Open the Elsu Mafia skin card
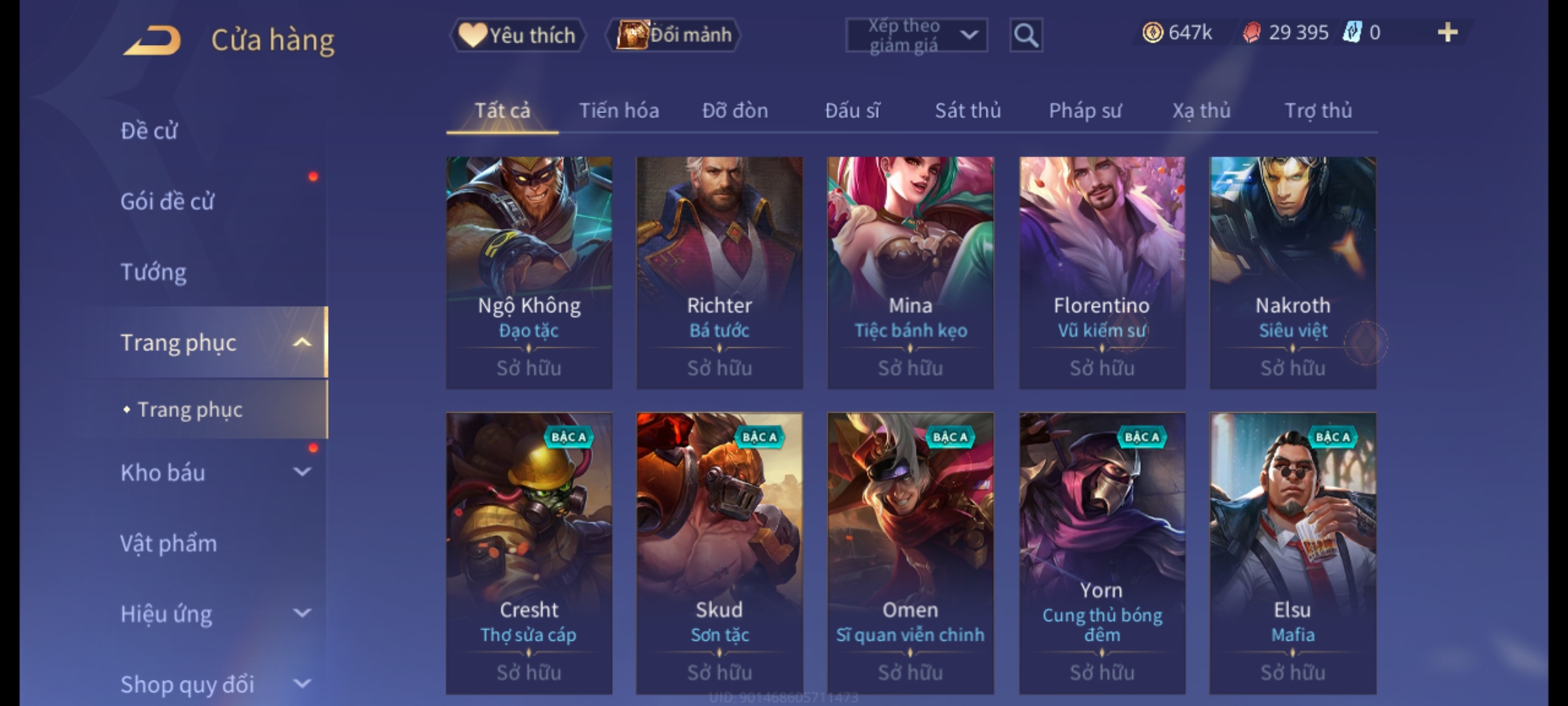1568x706 pixels. [1292, 553]
